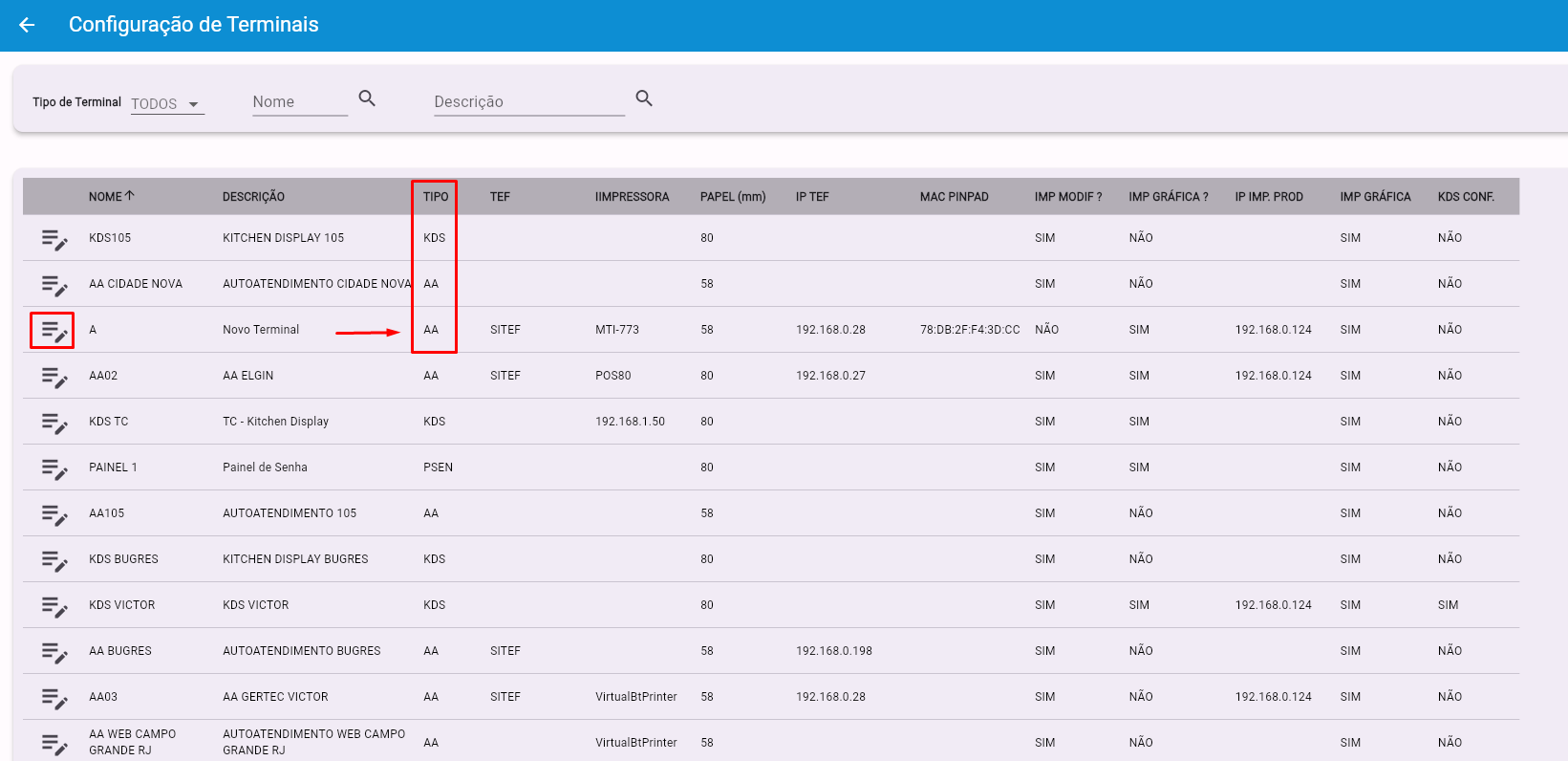Open edit icon for KDS105 terminal
The height and width of the screenshot is (761, 1568).
click(54, 239)
